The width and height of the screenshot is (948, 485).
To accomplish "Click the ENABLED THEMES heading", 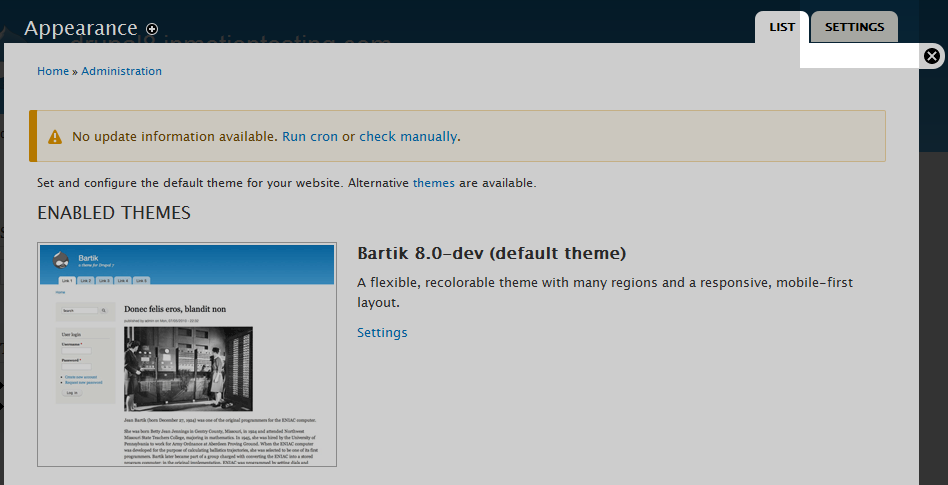I will point(114,213).
